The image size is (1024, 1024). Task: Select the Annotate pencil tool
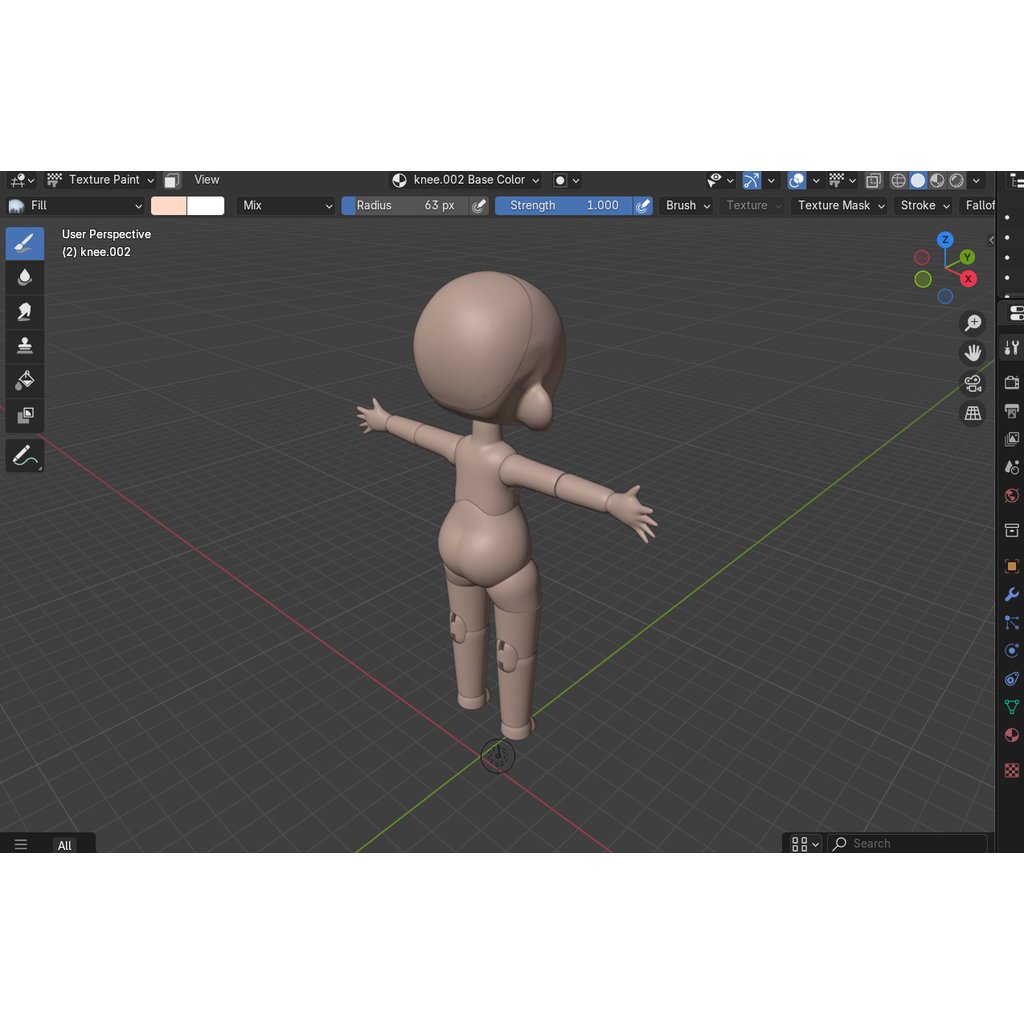click(x=25, y=455)
